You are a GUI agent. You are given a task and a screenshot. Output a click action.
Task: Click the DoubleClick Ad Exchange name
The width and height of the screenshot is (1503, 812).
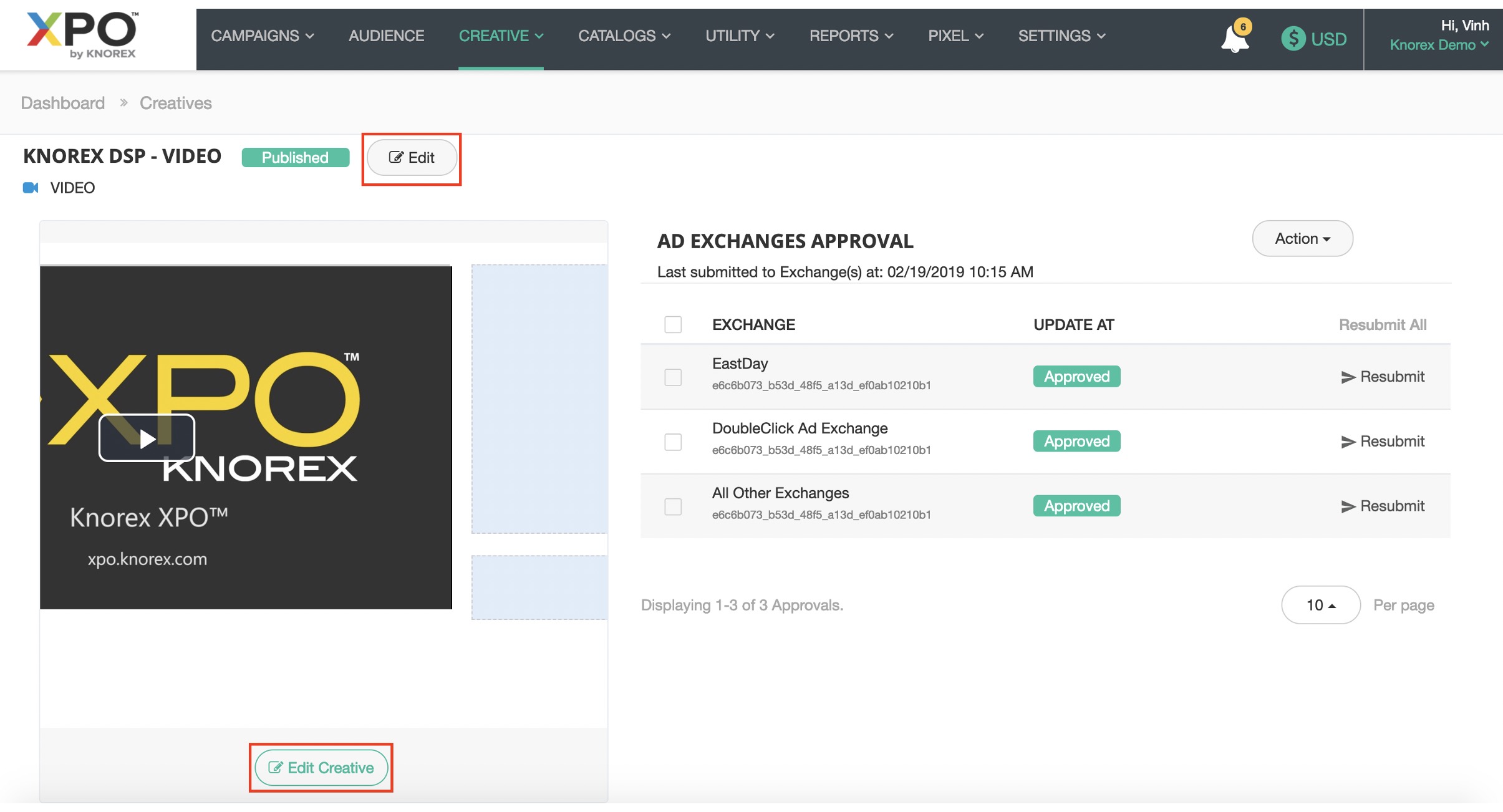[800, 428]
